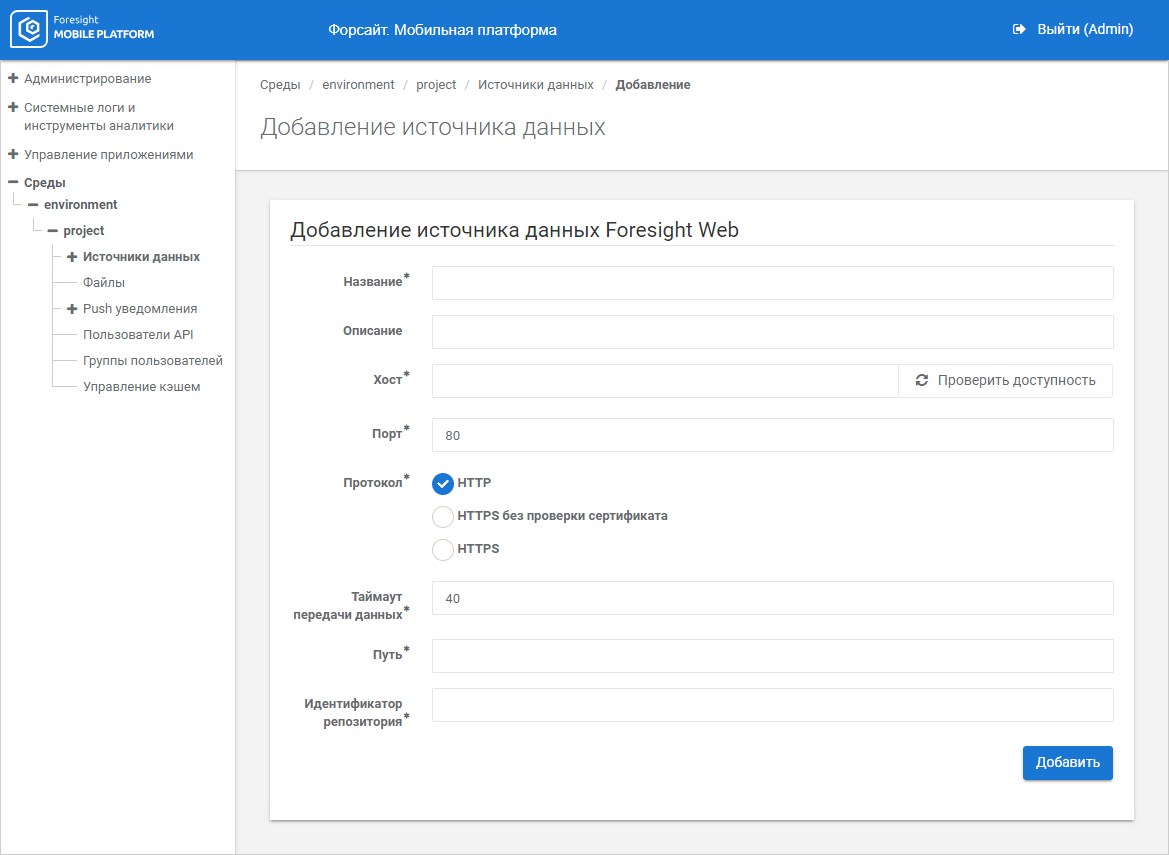Image resolution: width=1169 pixels, height=855 pixels.
Task: Expand the Управление приложениями node
Action: pyautogui.click(x=13, y=155)
